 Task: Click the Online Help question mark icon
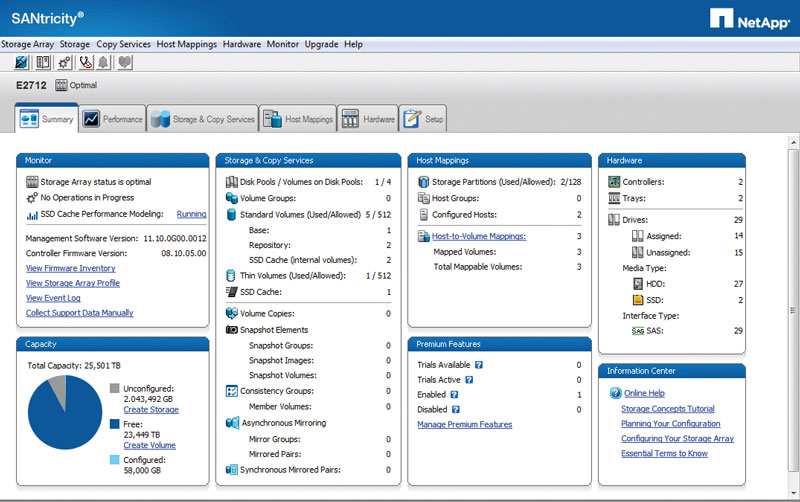(615, 393)
